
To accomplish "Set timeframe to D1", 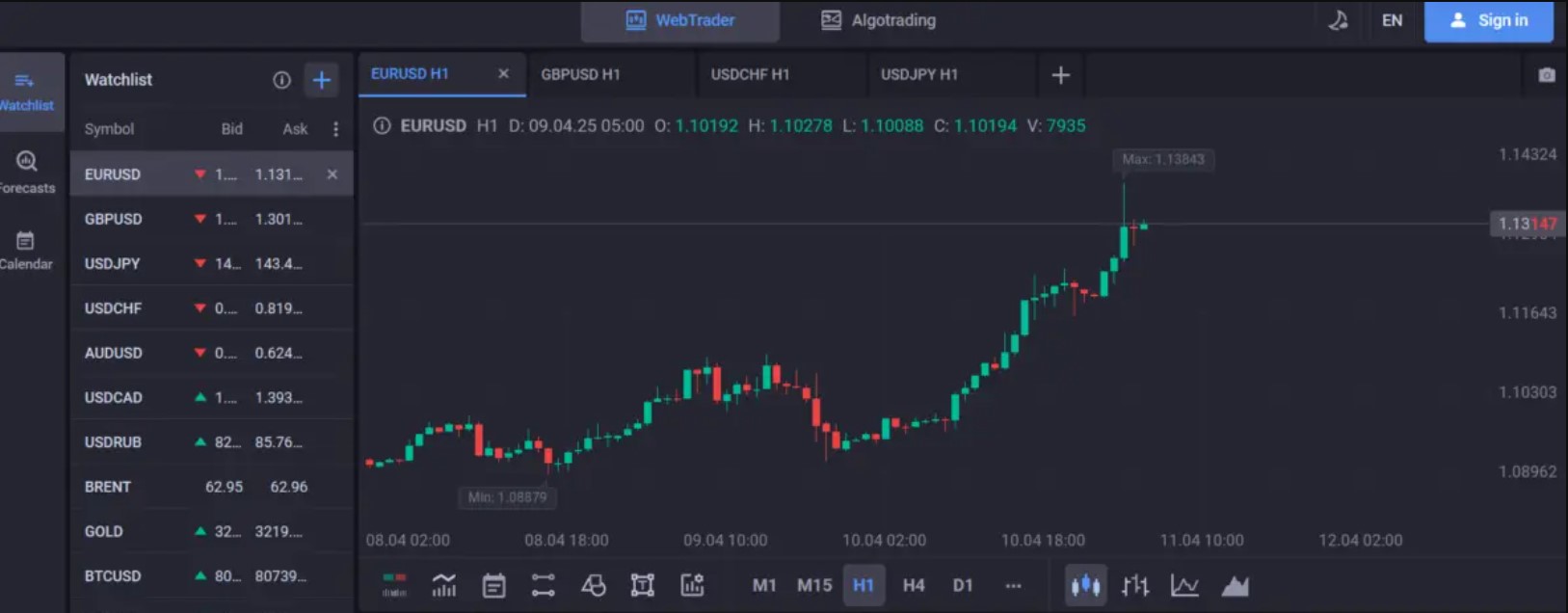I will 963,585.
